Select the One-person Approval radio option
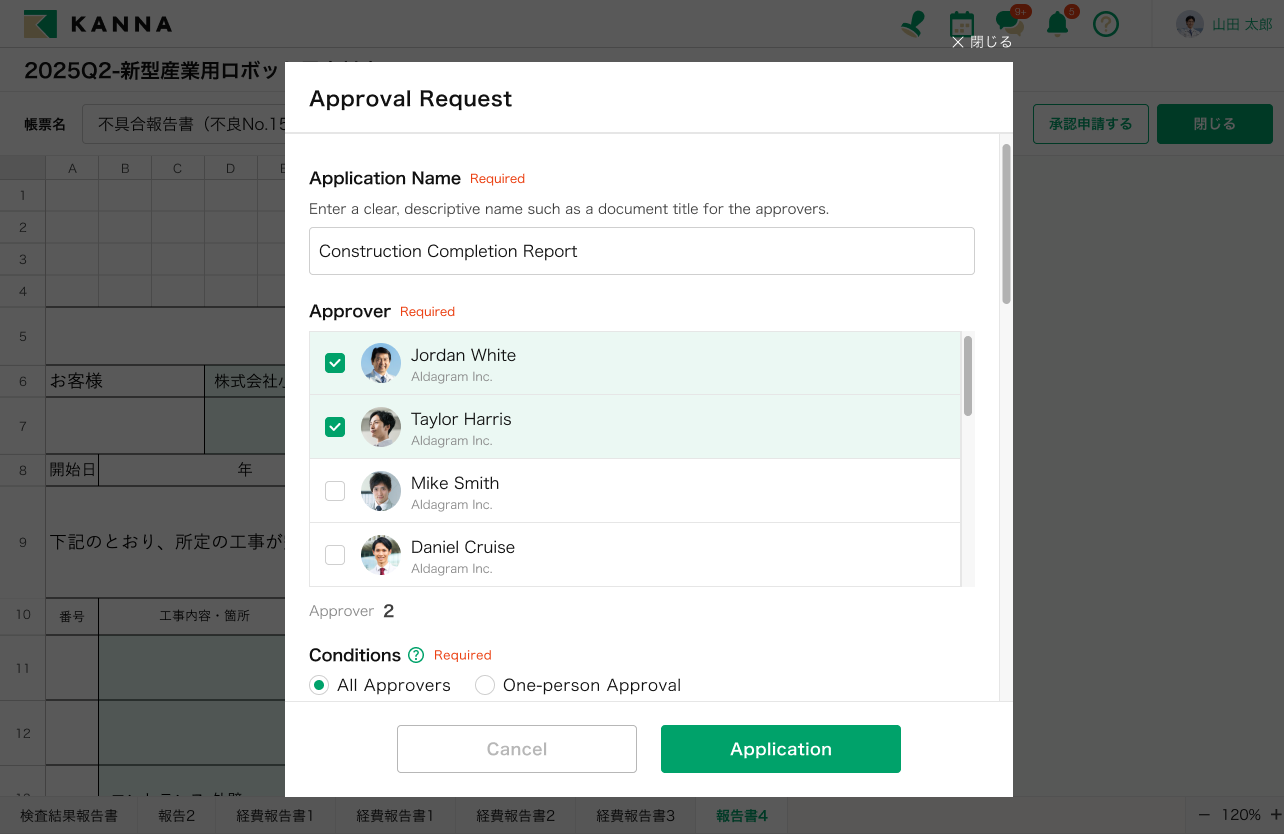The image size is (1284, 834). pos(485,685)
